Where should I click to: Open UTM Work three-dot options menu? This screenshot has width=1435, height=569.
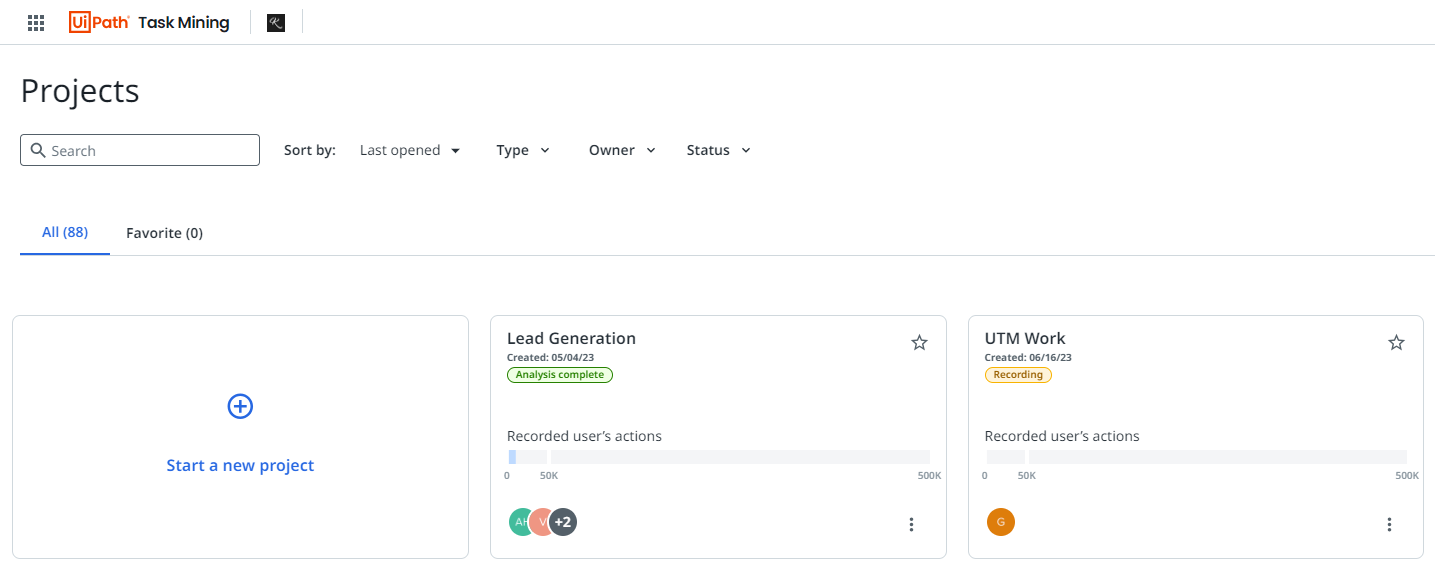pos(1389,524)
